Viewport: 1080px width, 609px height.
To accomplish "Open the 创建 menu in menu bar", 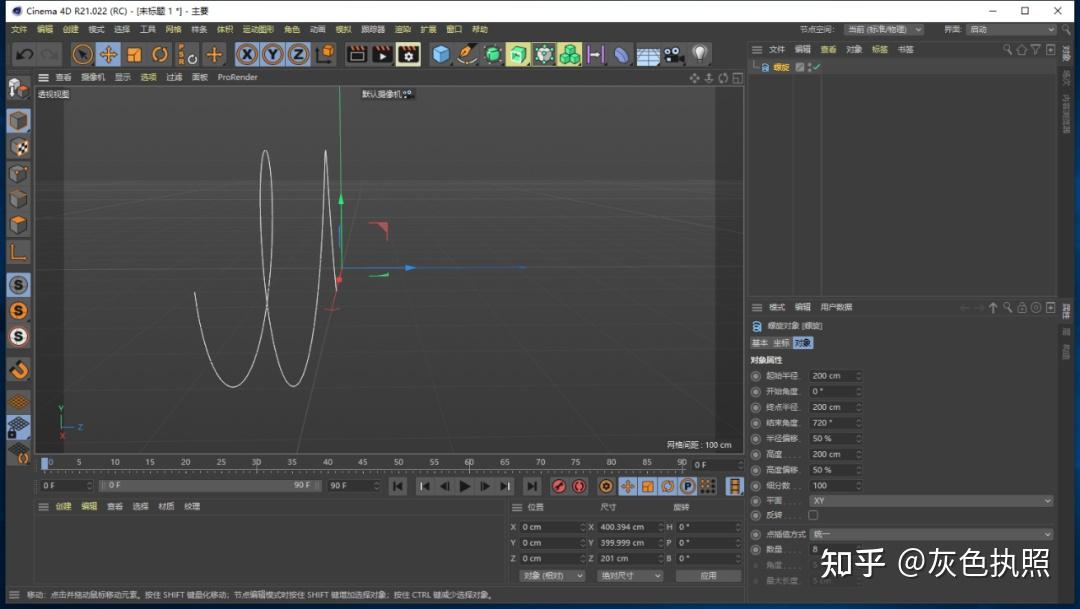I will click(70, 29).
